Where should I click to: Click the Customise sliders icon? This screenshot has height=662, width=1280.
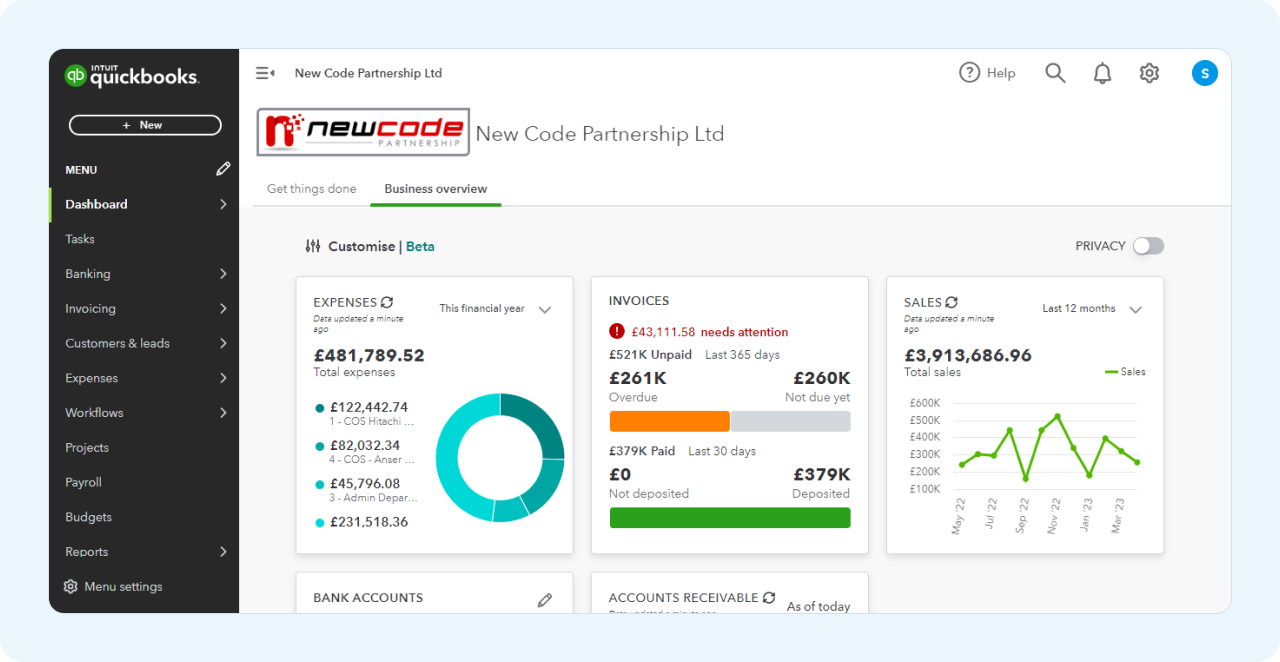pos(313,246)
